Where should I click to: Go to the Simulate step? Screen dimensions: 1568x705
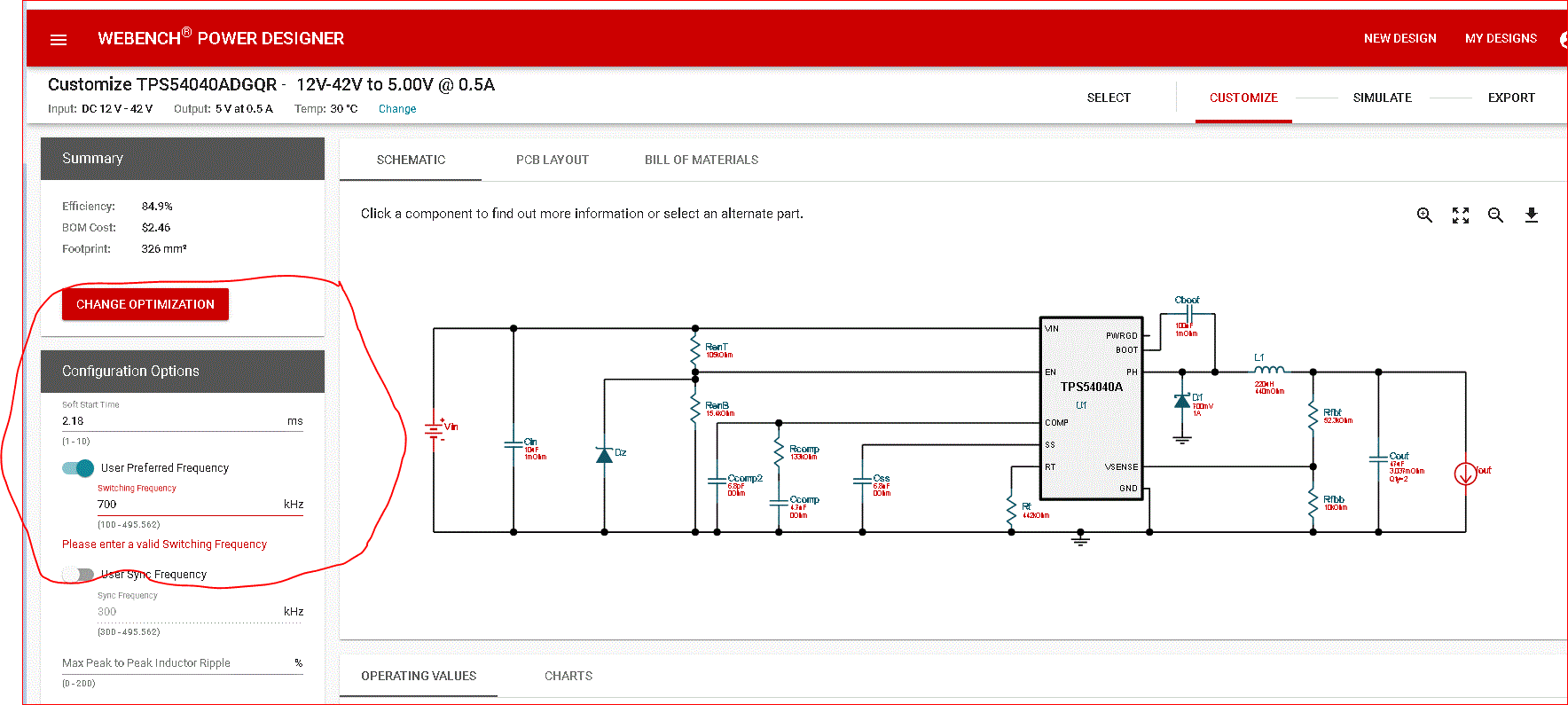coord(1382,98)
